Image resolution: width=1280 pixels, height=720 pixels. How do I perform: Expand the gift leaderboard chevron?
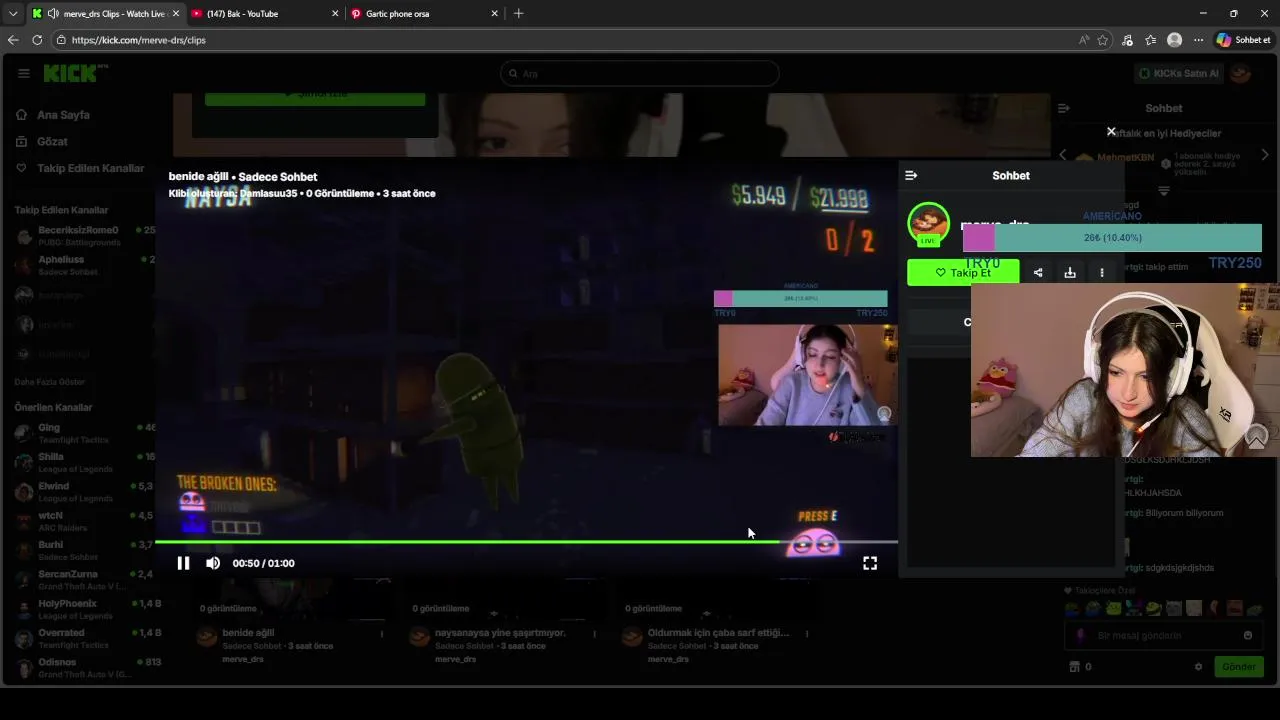(x=1163, y=190)
